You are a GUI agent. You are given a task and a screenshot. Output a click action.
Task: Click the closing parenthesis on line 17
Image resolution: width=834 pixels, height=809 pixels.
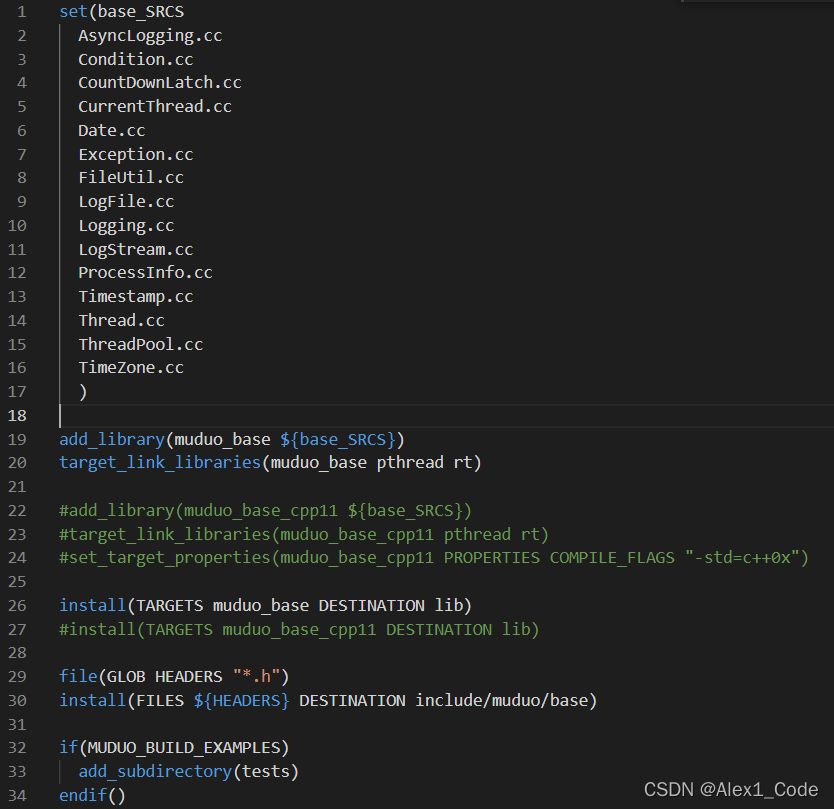click(x=83, y=392)
